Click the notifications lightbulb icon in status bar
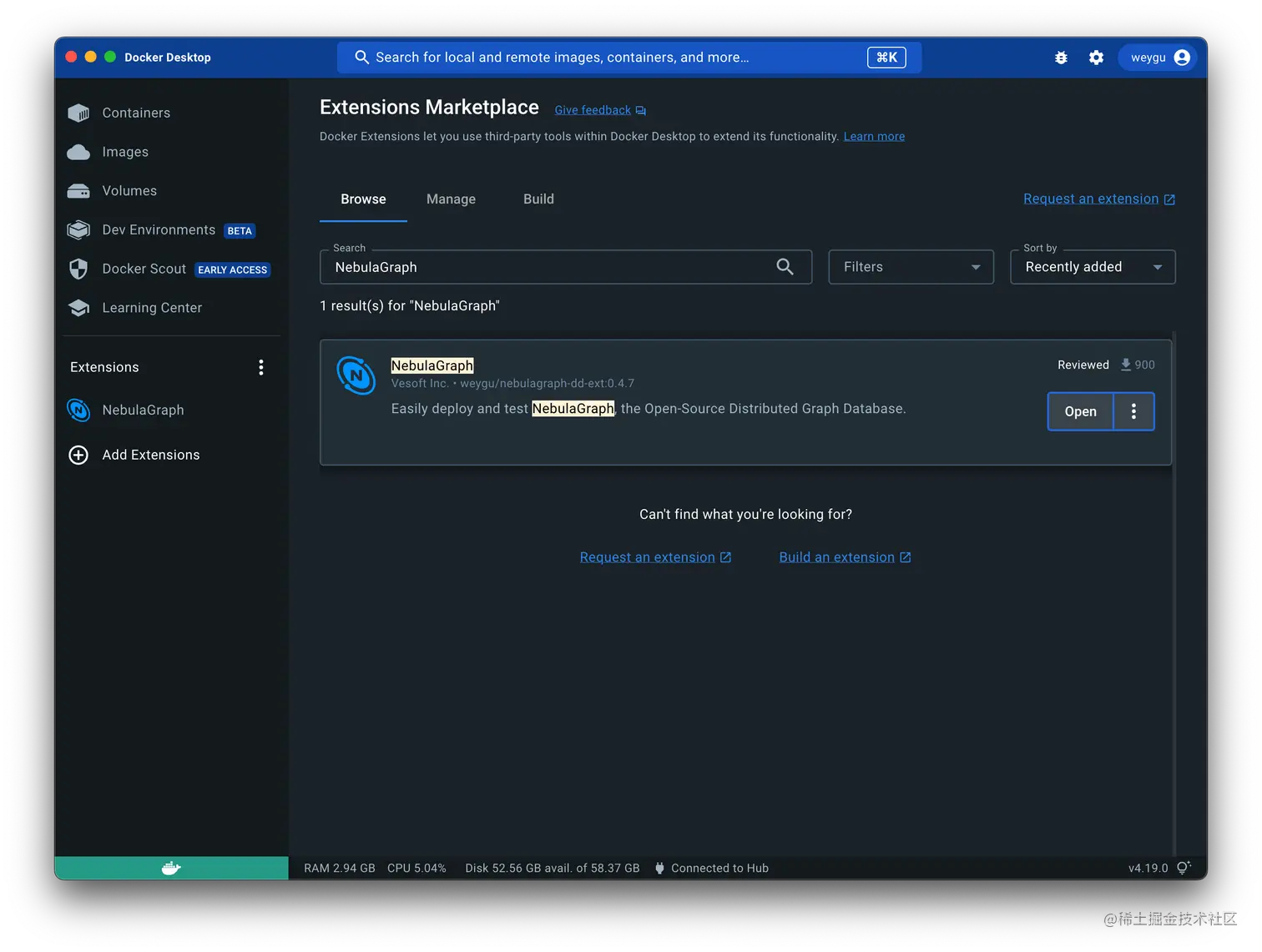Screen dimensions: 1262x952 point(1184,868)
